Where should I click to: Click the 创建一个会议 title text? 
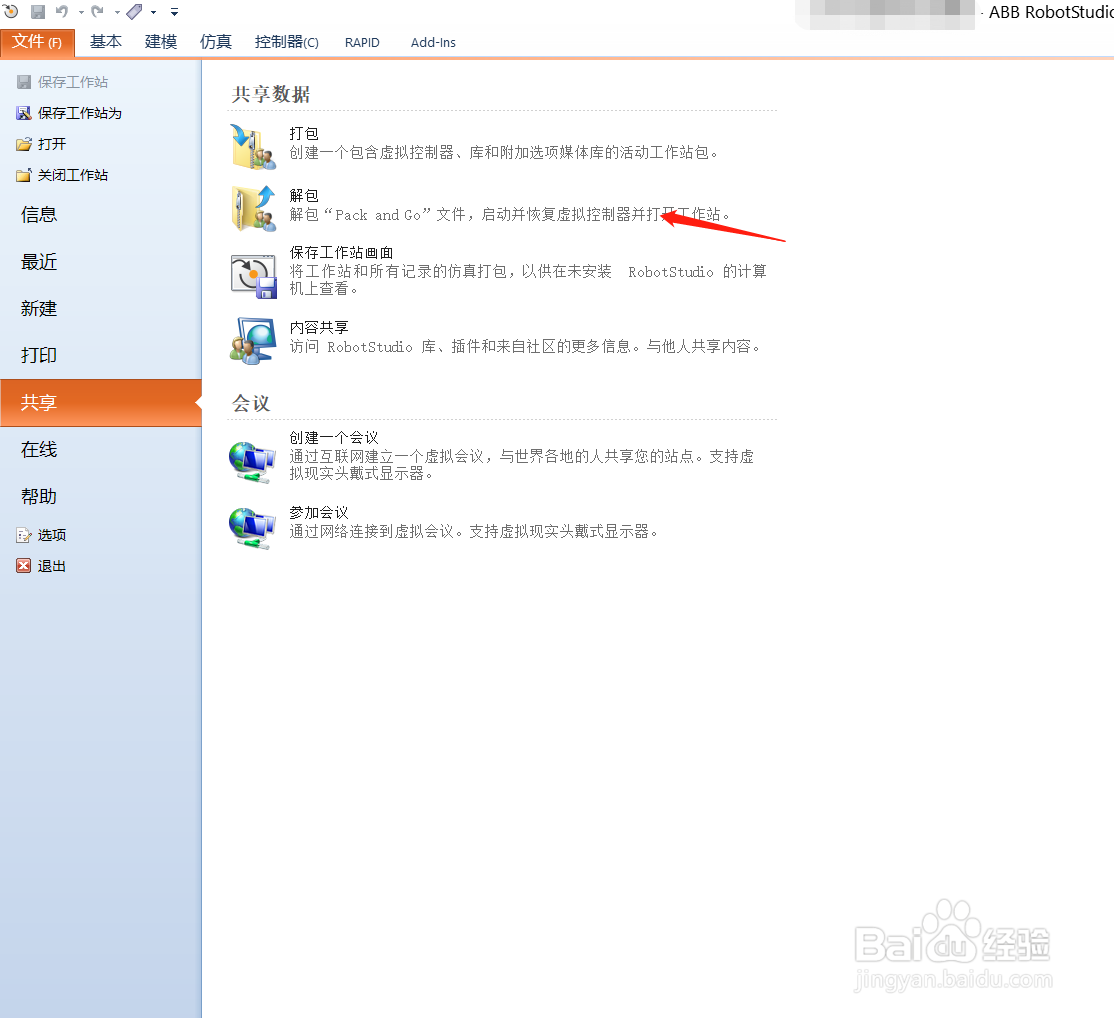click(x=334, y=438)
